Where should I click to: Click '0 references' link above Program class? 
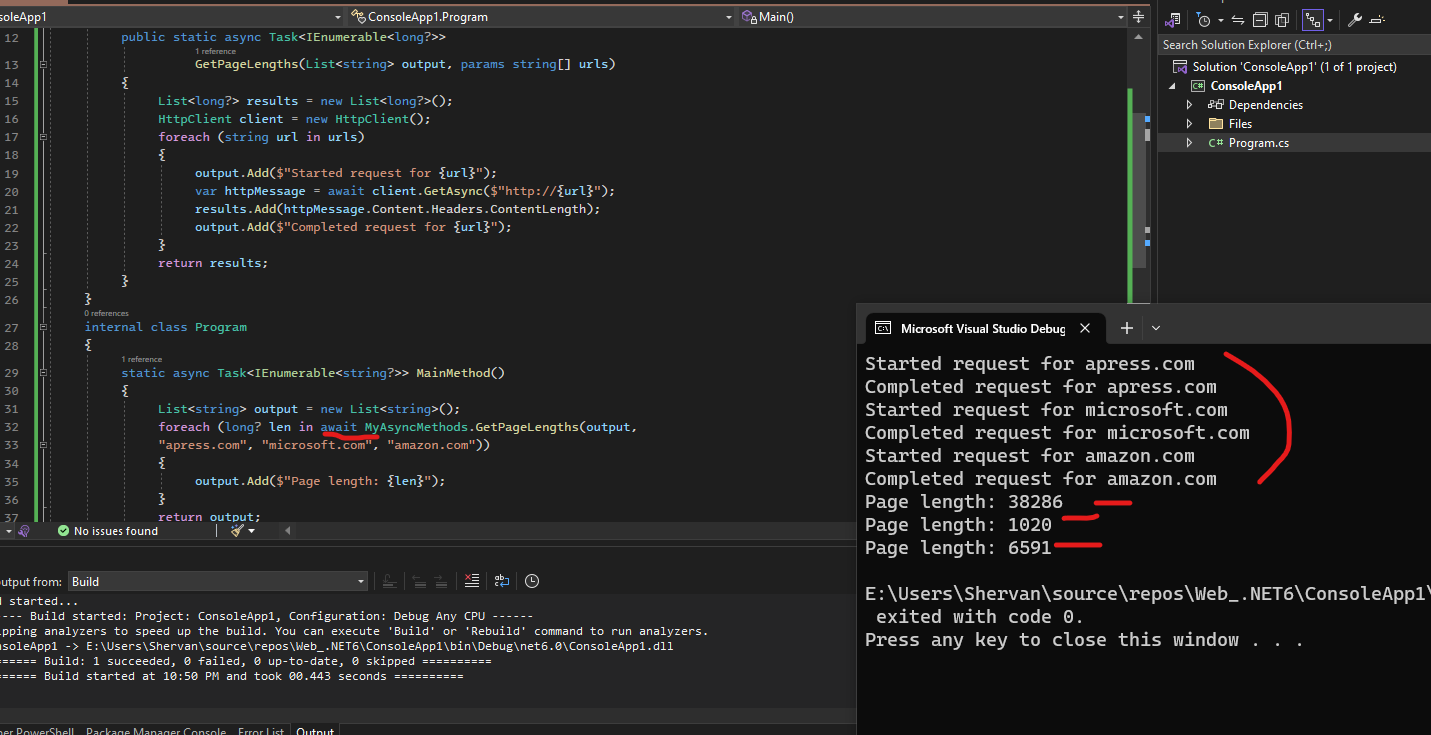coord(107,314)
